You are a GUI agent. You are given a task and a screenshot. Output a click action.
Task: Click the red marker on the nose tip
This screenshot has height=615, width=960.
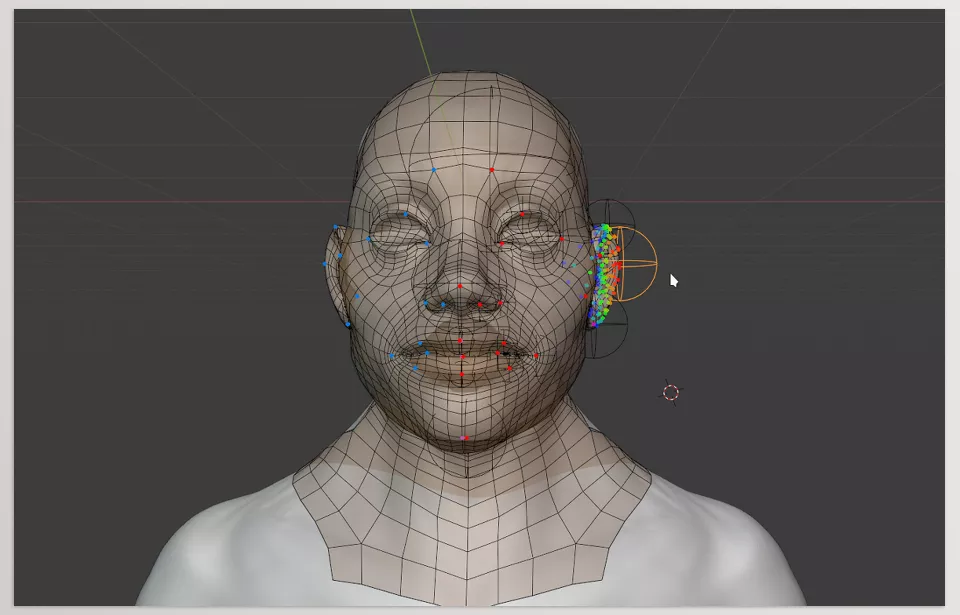point(460,286)
